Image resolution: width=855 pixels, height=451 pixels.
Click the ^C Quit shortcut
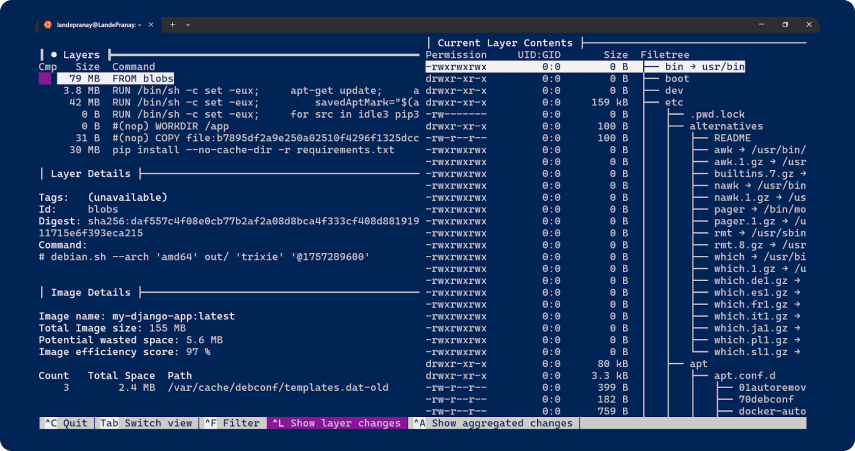pos(66,423)
